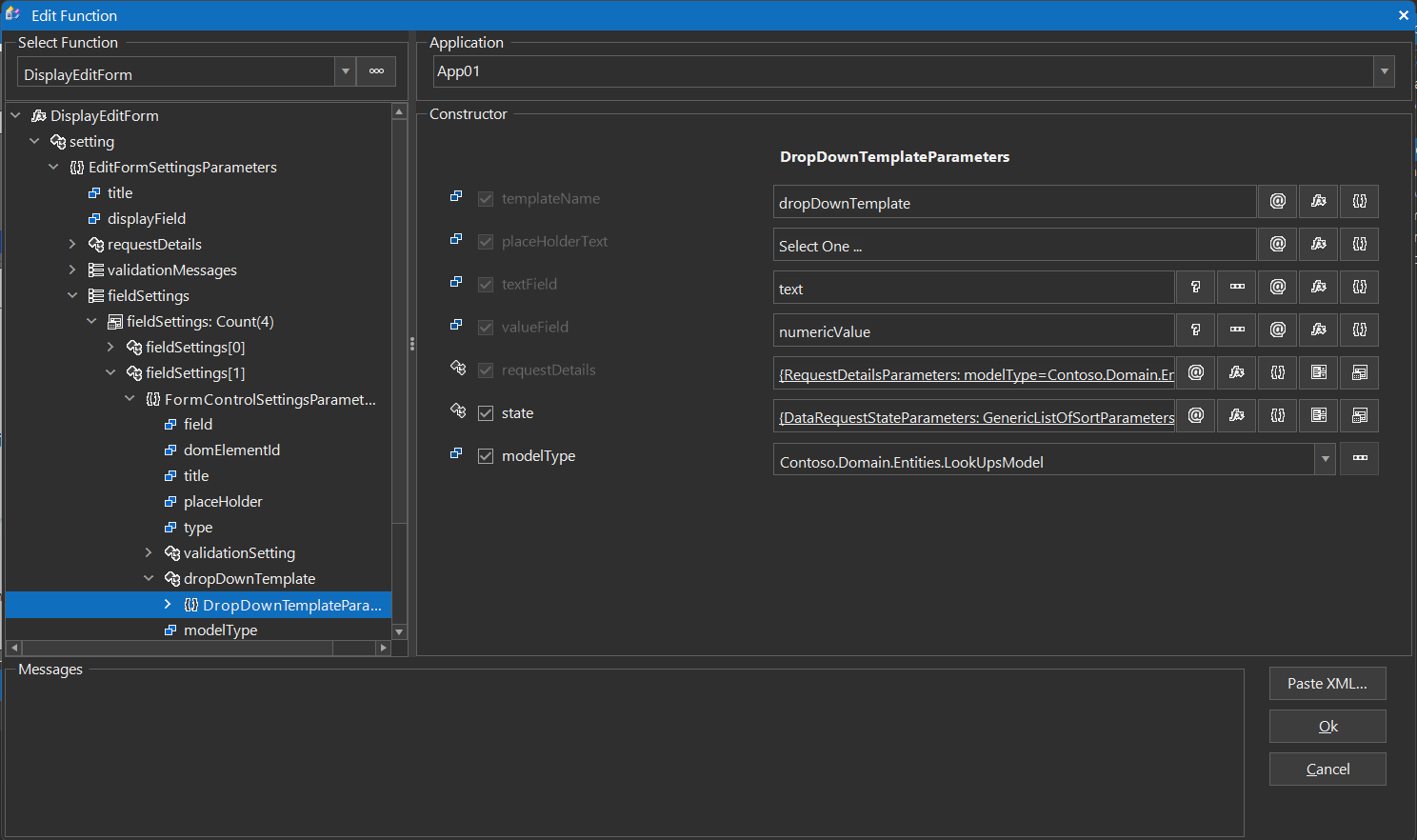Open the modelType LookUpsModel dropdown arrow
Viewport: 1417px width, 840px height.
tap(1325, 459)
